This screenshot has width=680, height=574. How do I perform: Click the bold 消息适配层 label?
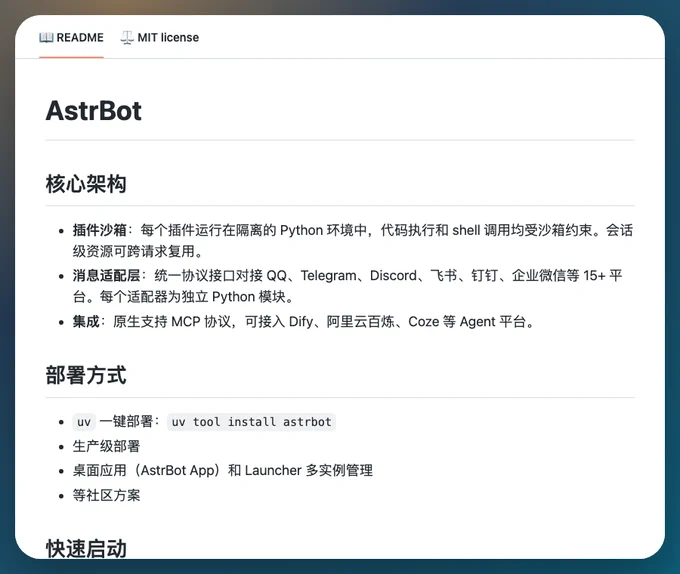point(106,276)
